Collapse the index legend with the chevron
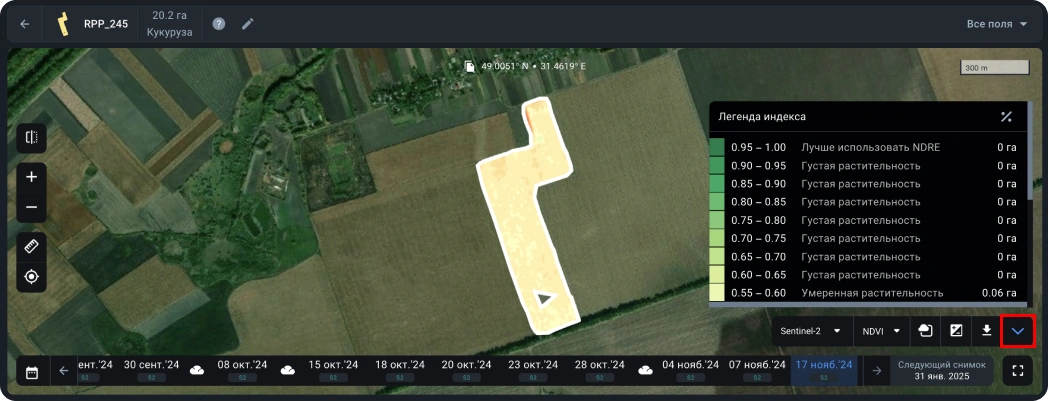The image size is (1048, 401). [1018, 331]
